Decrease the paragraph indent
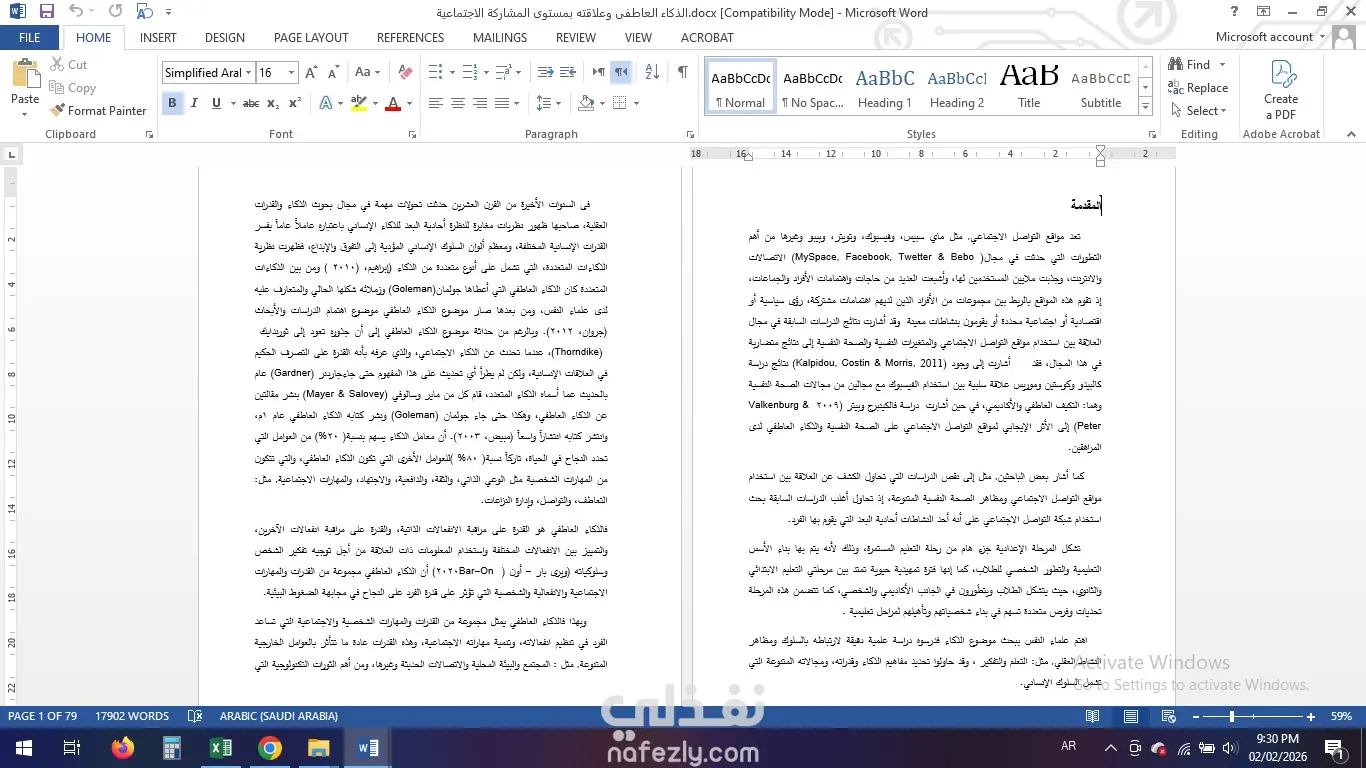The height and width of the screenshot is (768, 1366). (545, 73)
